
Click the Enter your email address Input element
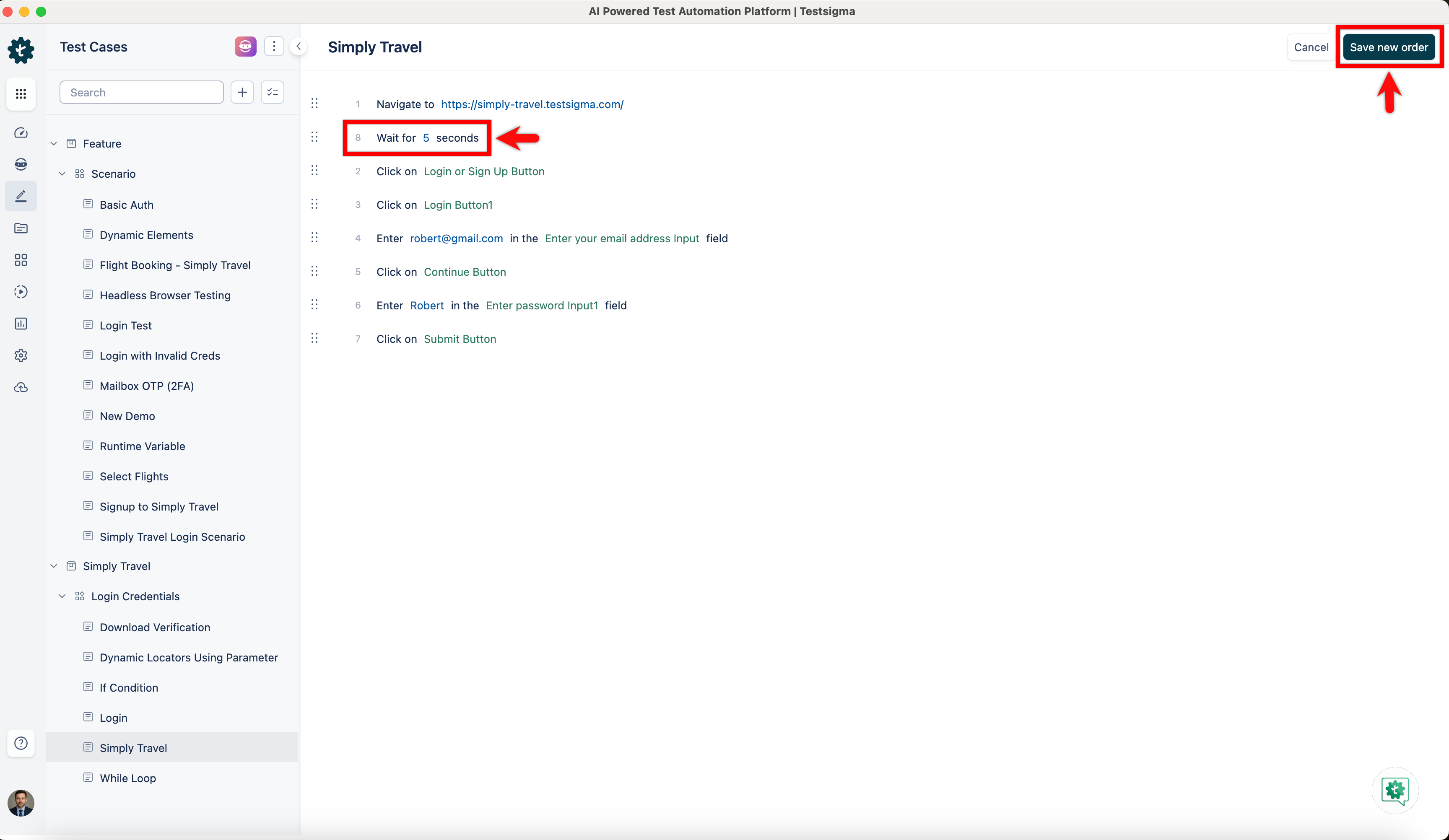tap(622, 239)
